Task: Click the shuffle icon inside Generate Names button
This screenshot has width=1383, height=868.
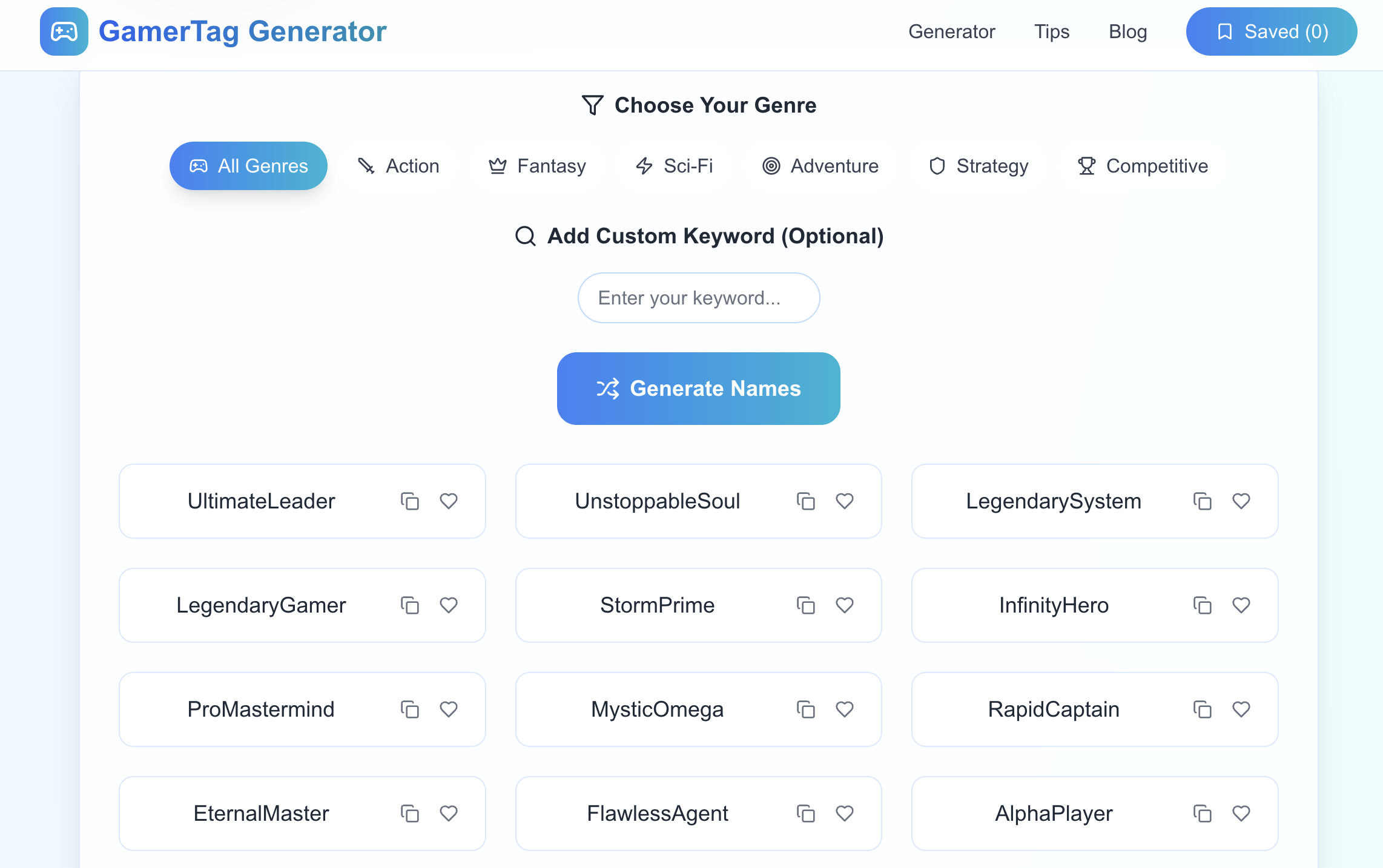Action: pos(609,388)
